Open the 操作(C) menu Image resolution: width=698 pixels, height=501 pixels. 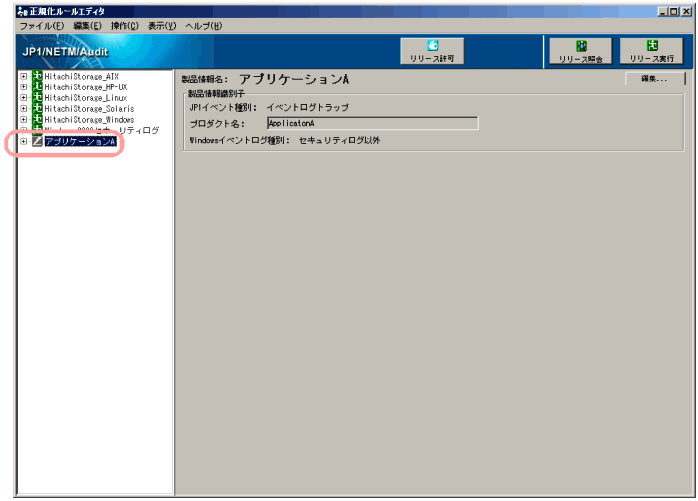coord(125,26)
